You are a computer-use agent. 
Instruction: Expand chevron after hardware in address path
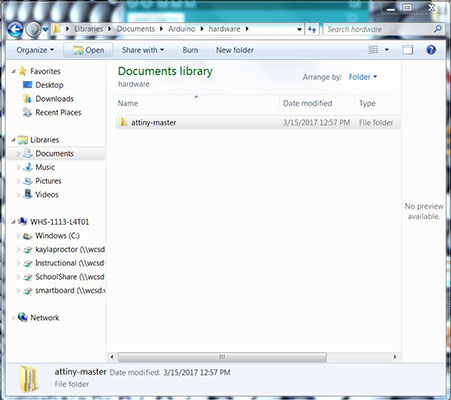(x=247, y=29)
